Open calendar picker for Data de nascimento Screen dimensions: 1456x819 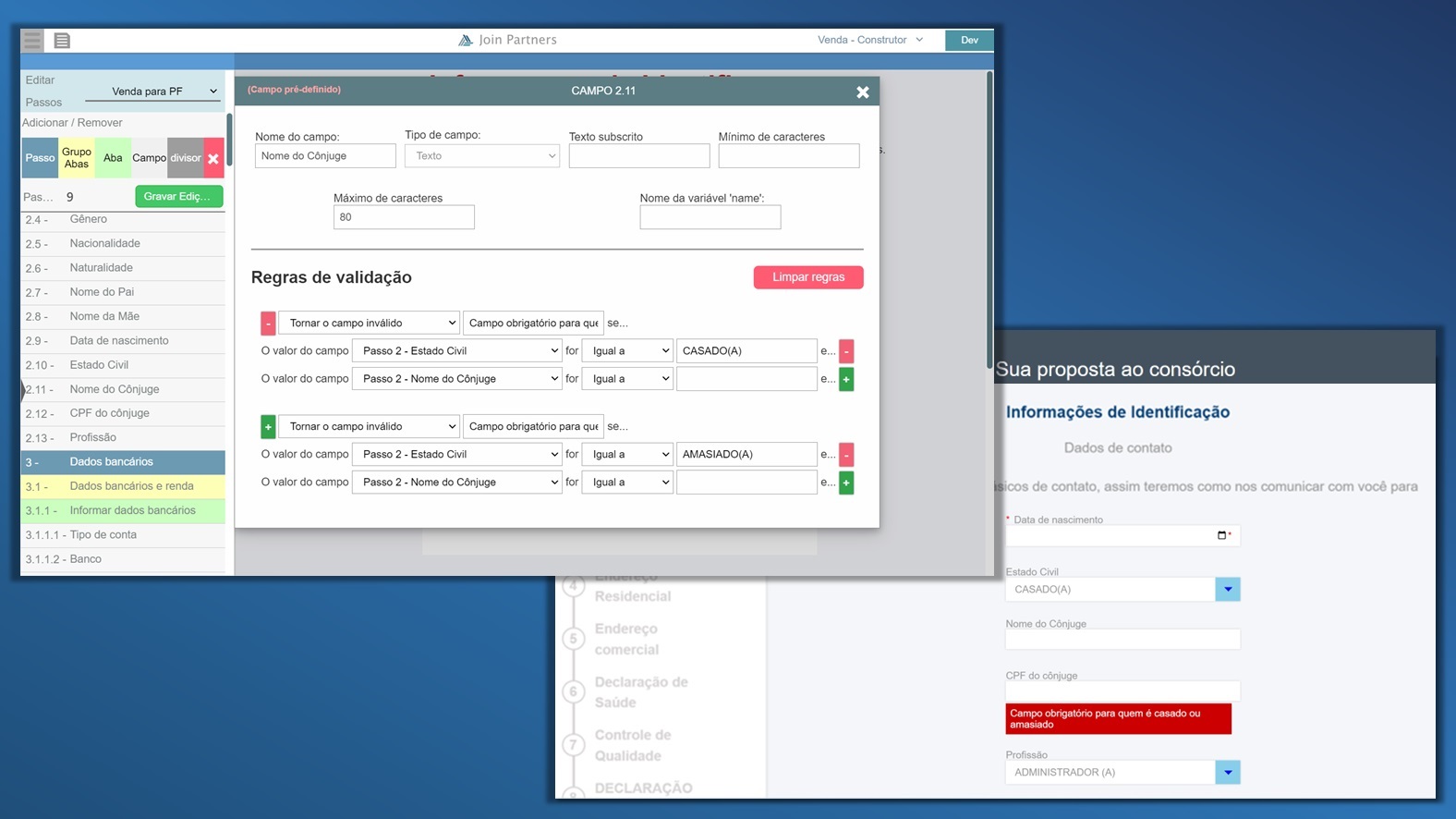(x=1221, y=535)
